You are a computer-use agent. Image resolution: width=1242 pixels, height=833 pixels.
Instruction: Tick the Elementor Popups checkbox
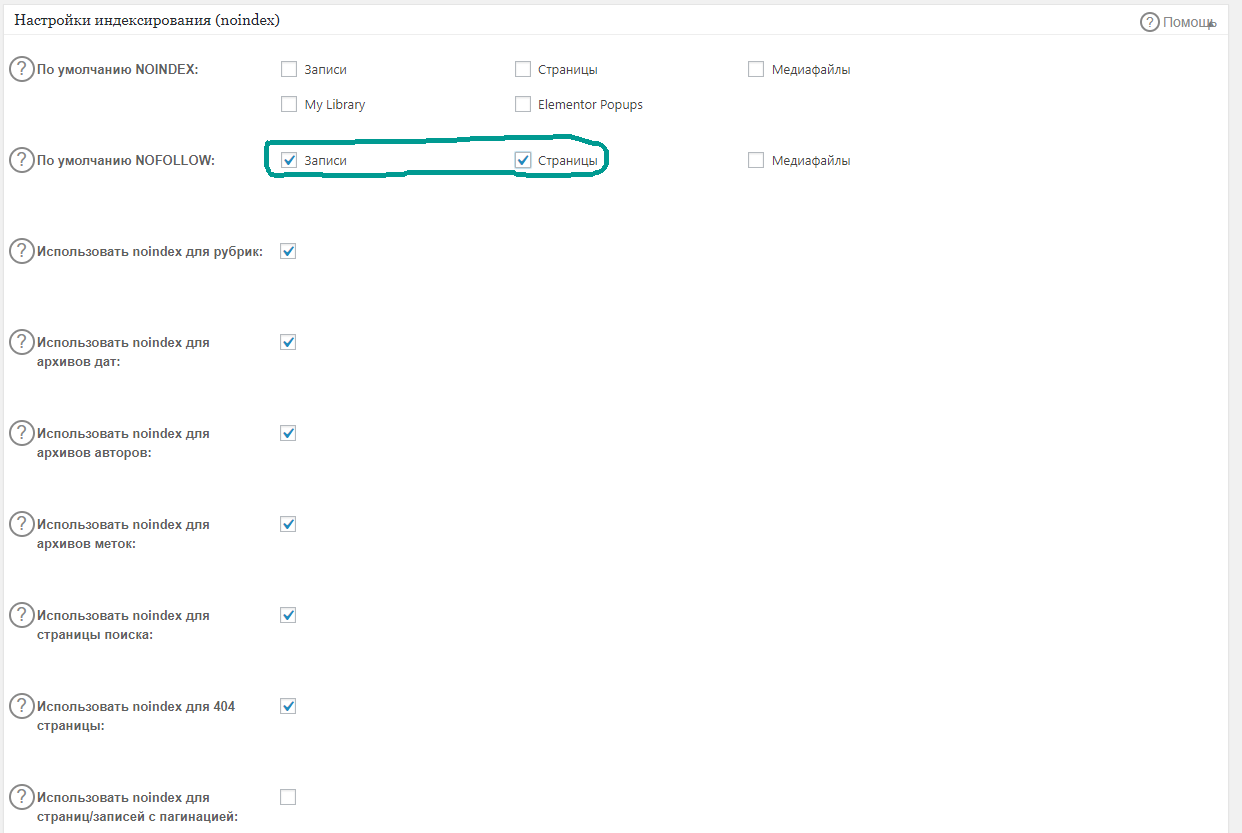click(x=523, y=104)
